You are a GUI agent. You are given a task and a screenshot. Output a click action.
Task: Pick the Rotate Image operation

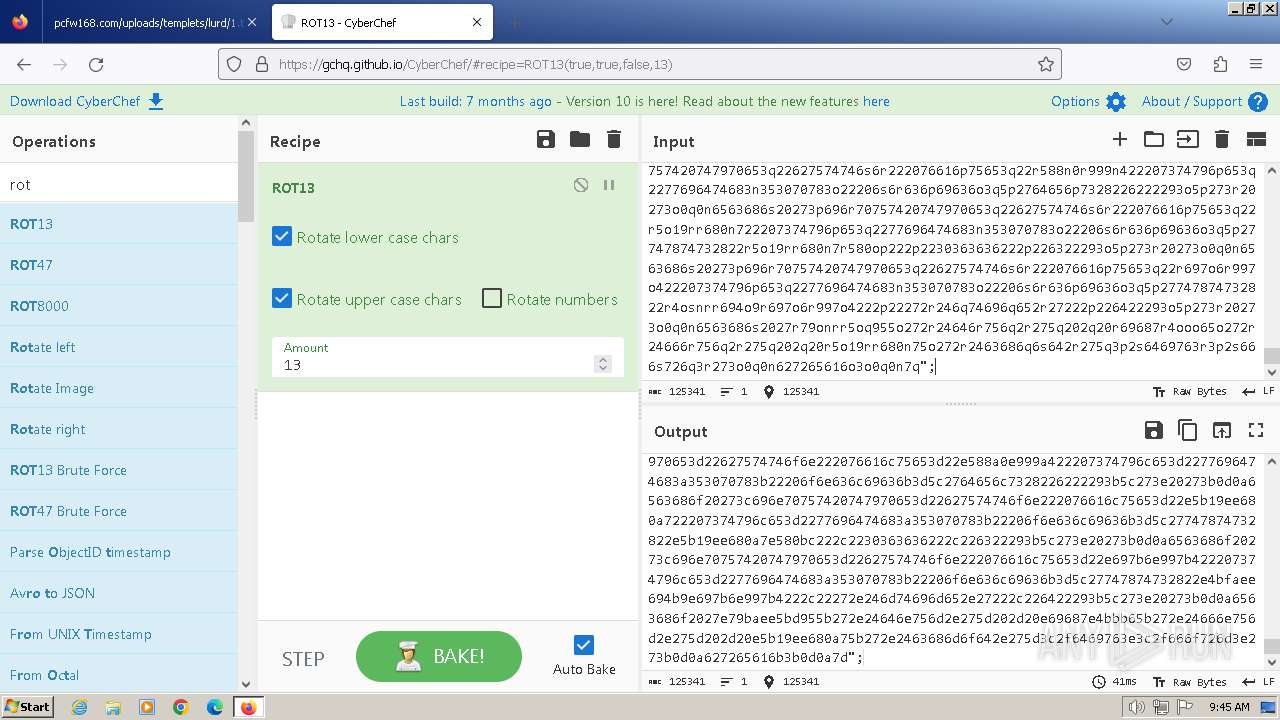pos(119,388)
